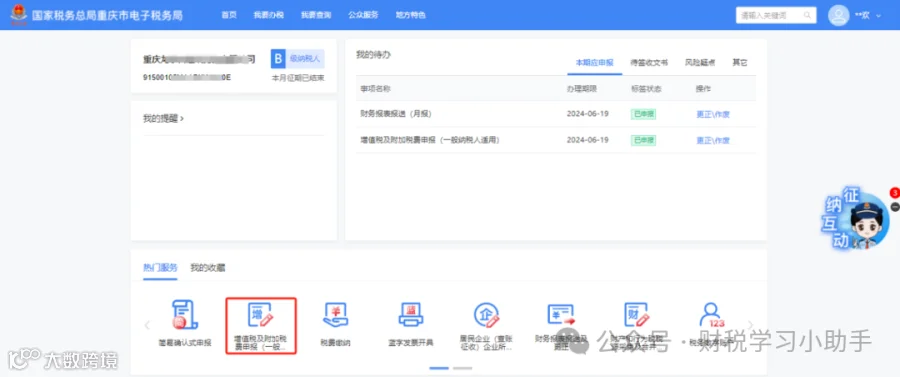Click the tax bureau emblem logo

pos(18,14)
